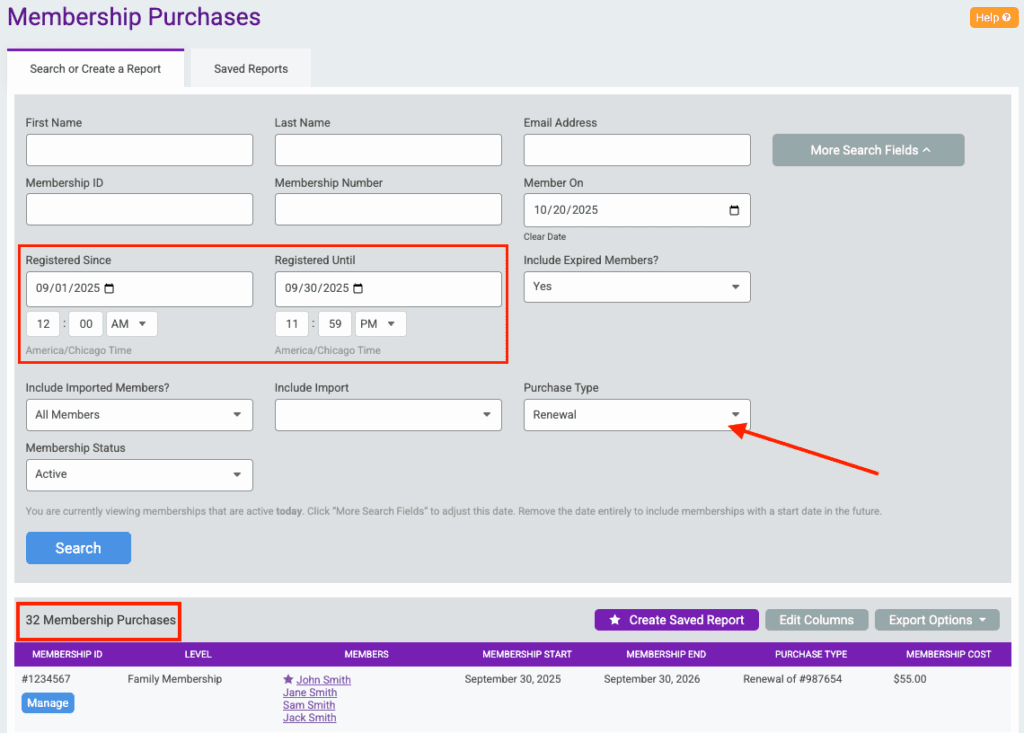Open the Saved Reports tab
The width and height of the screenshot is (1024, 733).
tap(251, 69)
